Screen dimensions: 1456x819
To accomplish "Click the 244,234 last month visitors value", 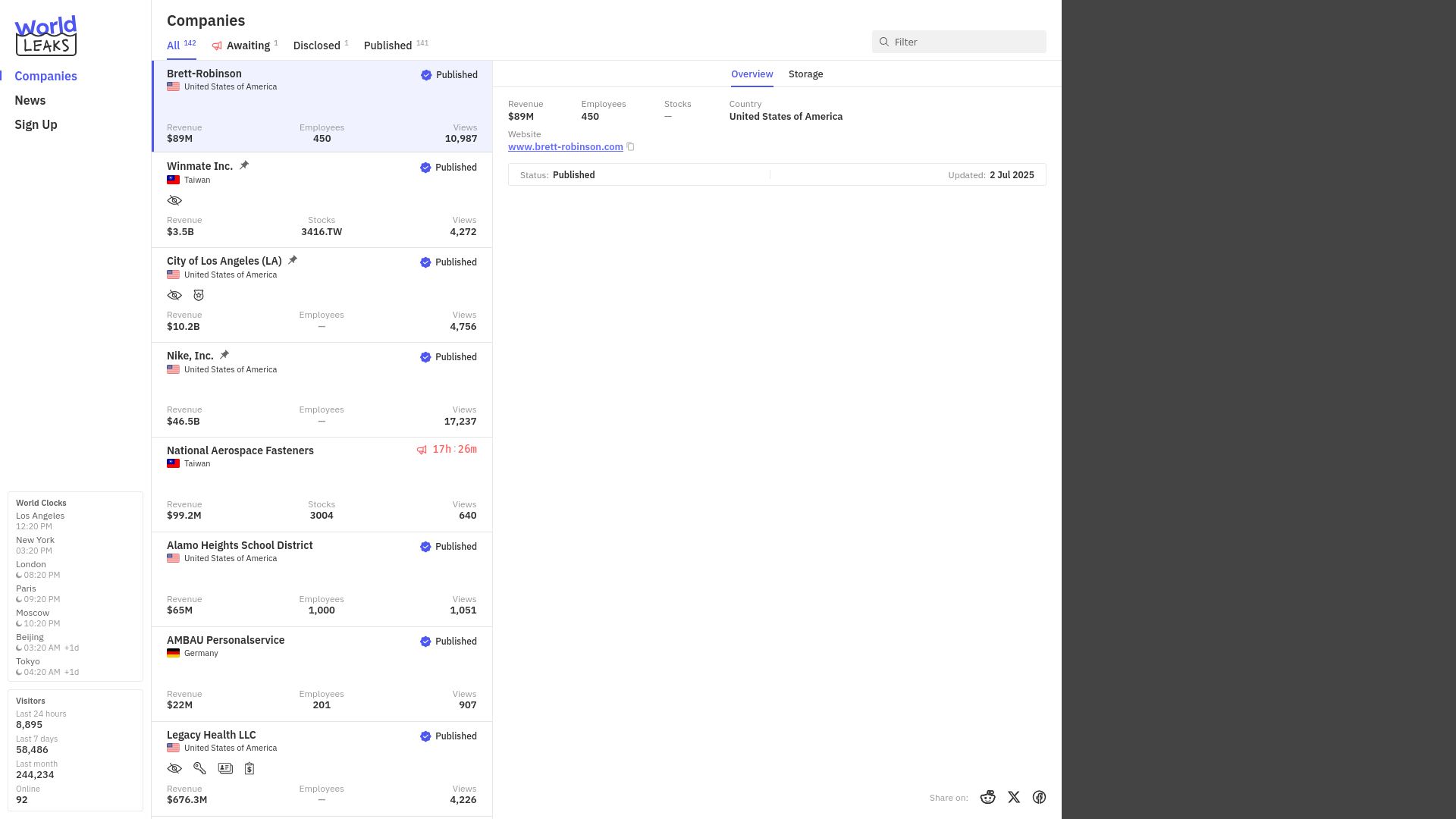I will [35, 775].
